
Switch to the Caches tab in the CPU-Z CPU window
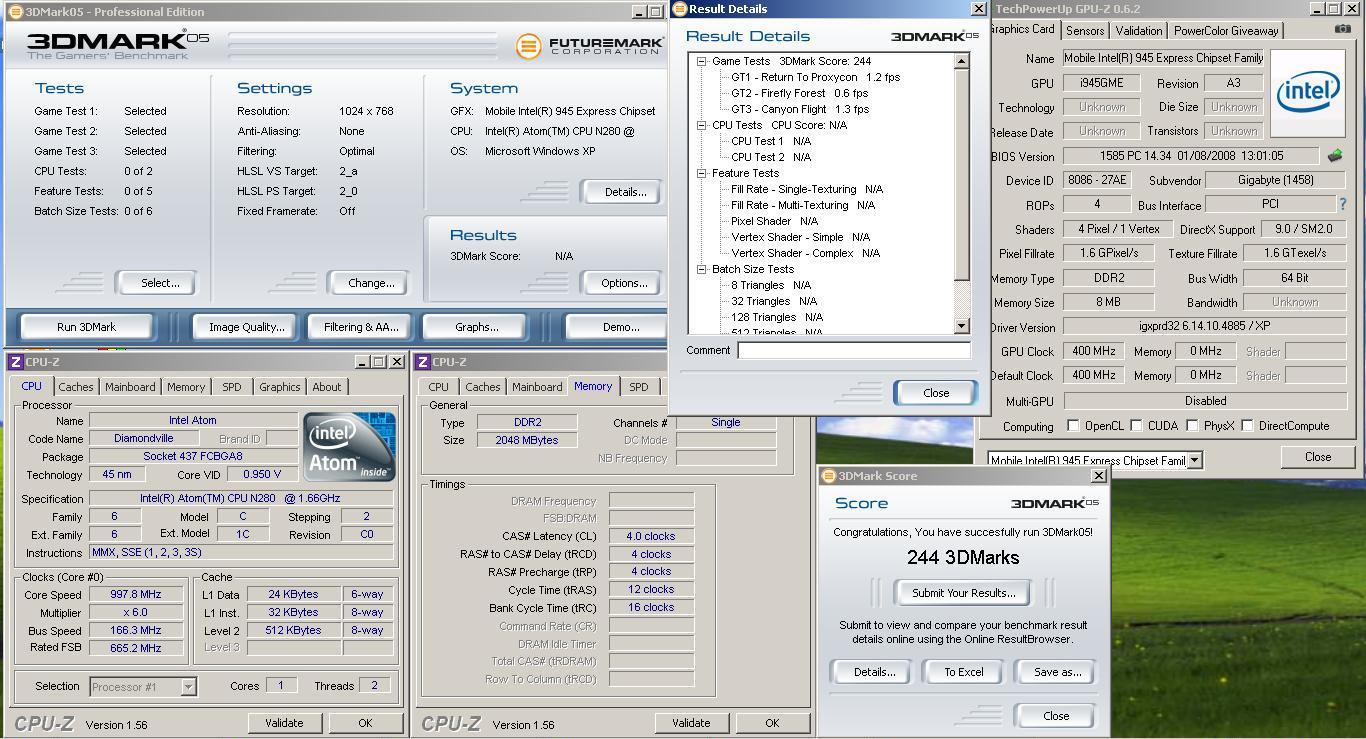pyautogui.click(x=75, y=387)
